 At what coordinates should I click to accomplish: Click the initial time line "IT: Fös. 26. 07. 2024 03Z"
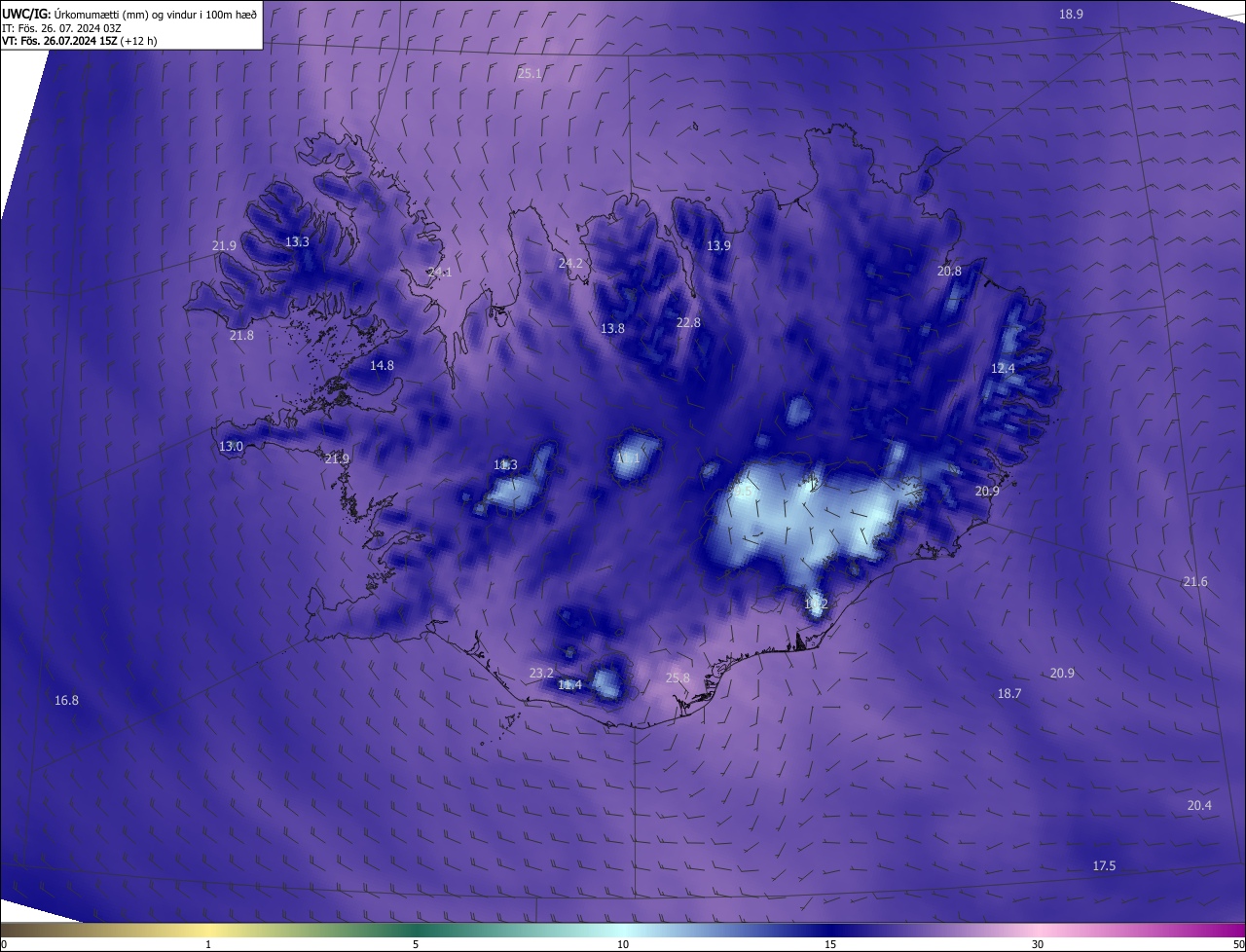(62, 27)
